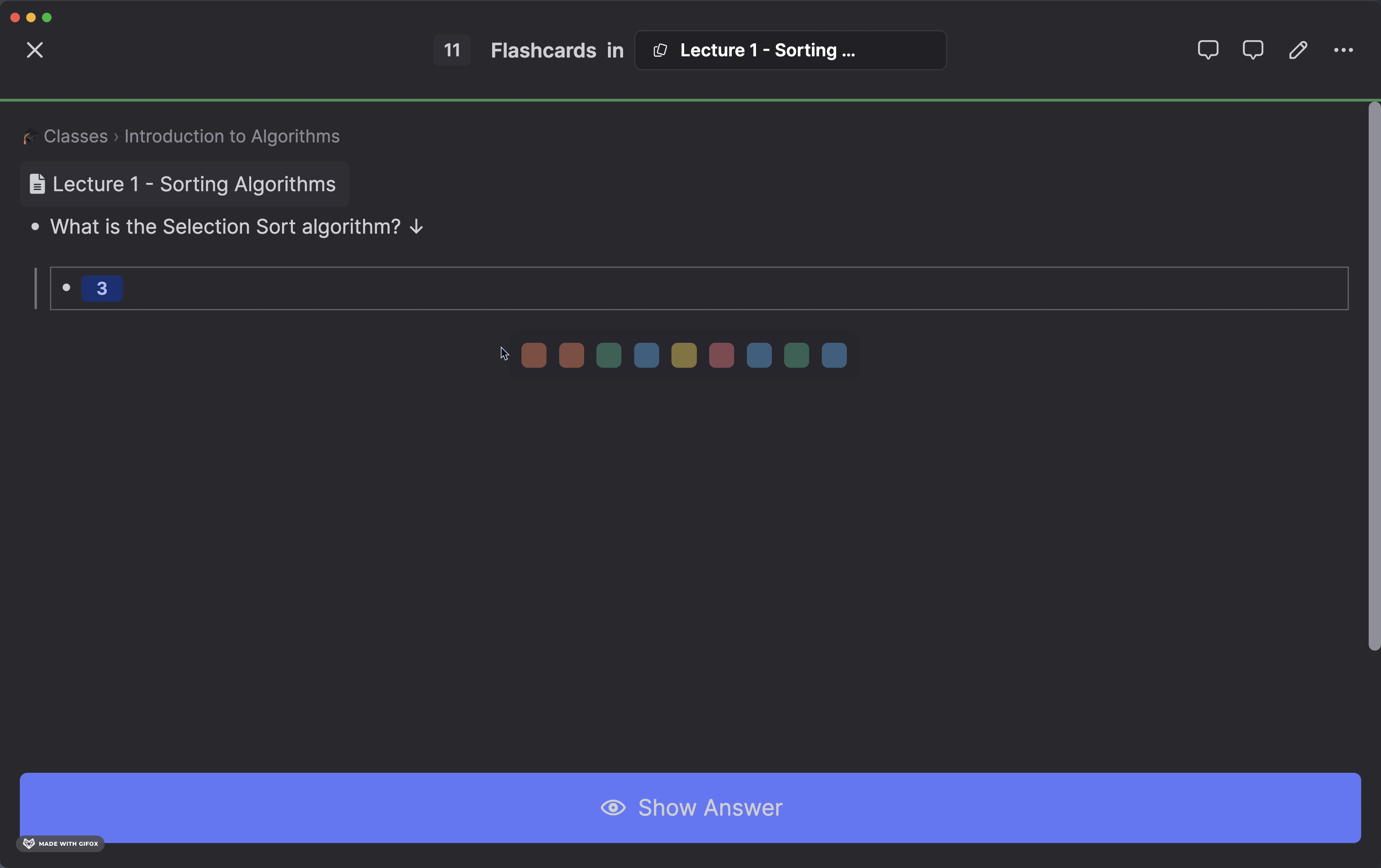Click the first speech bubble comment icon
Screen dimensions: 1381x868
[1208, 50]
